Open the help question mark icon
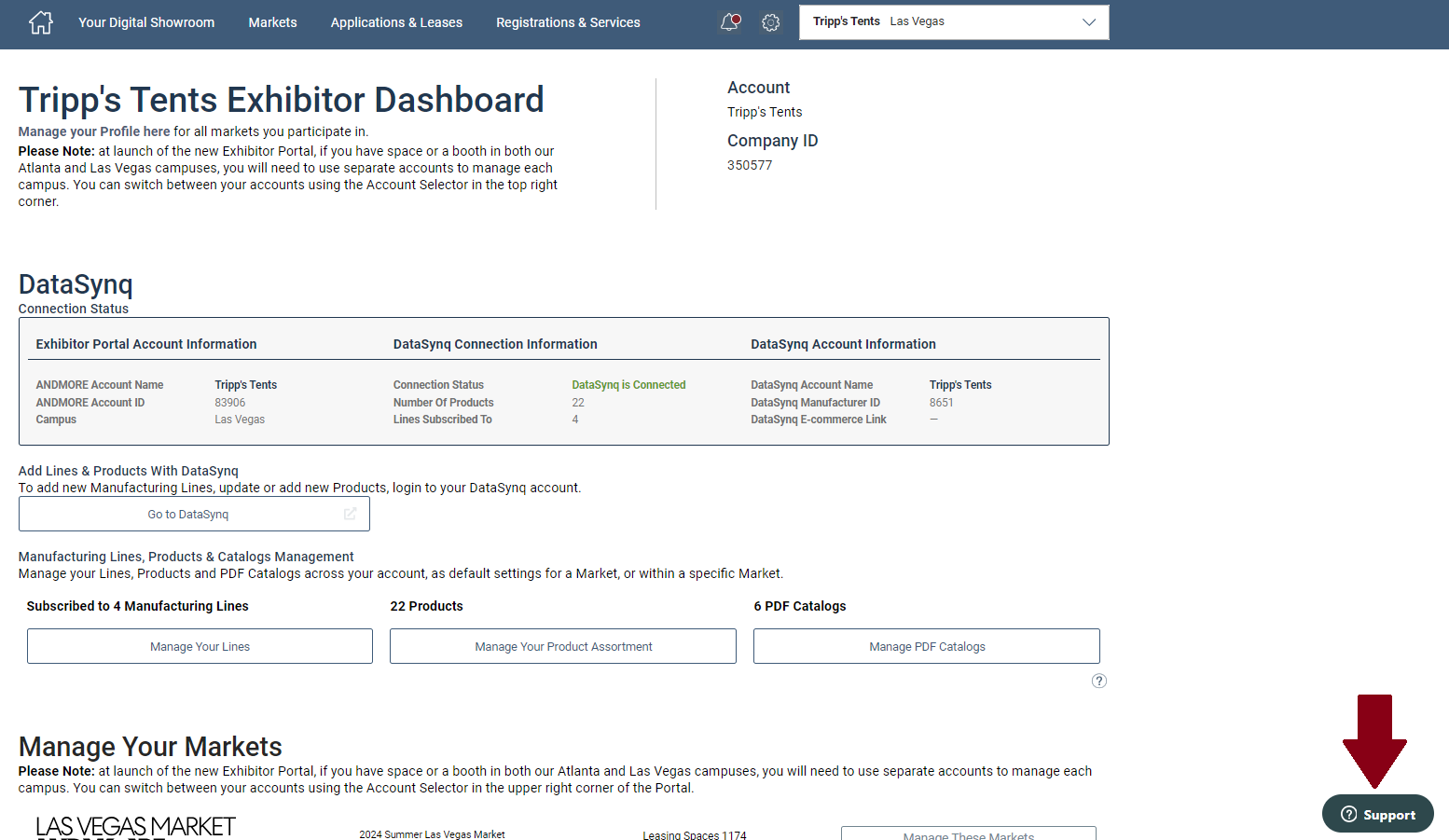Image resolution: width=1449 pixels, height=840 pixels. [1099, 681]
